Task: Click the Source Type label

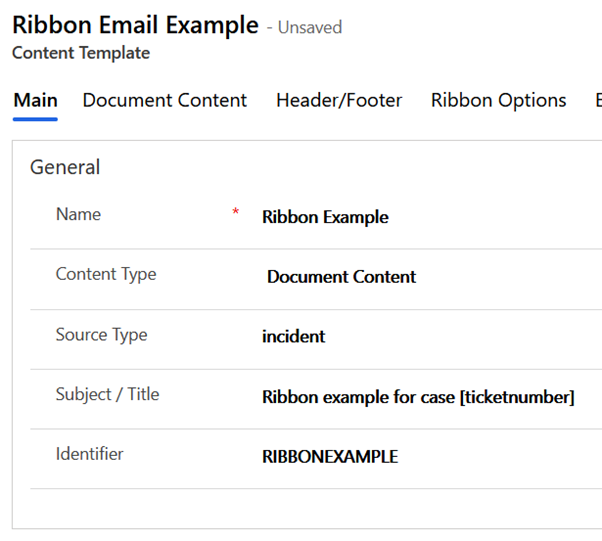Action: coord(101,334)
